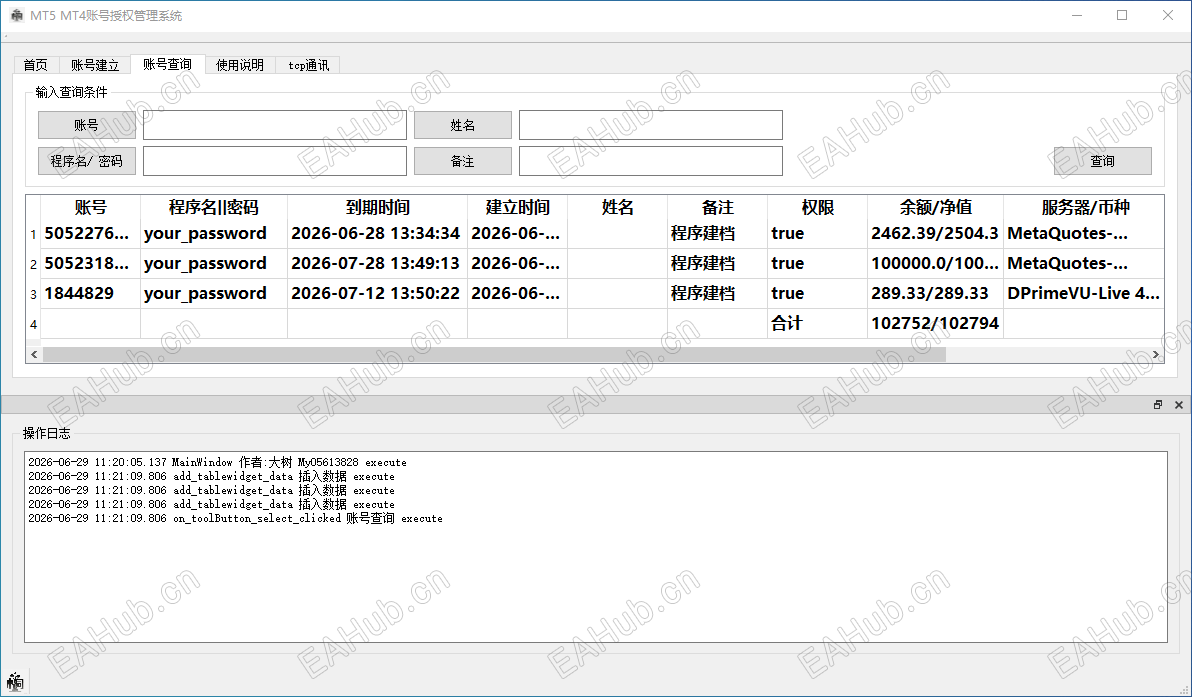Viewport: 1192px width, 697px height.
Task: Click the 服务器/币种 column header
Action: (x=1084, y=208)
